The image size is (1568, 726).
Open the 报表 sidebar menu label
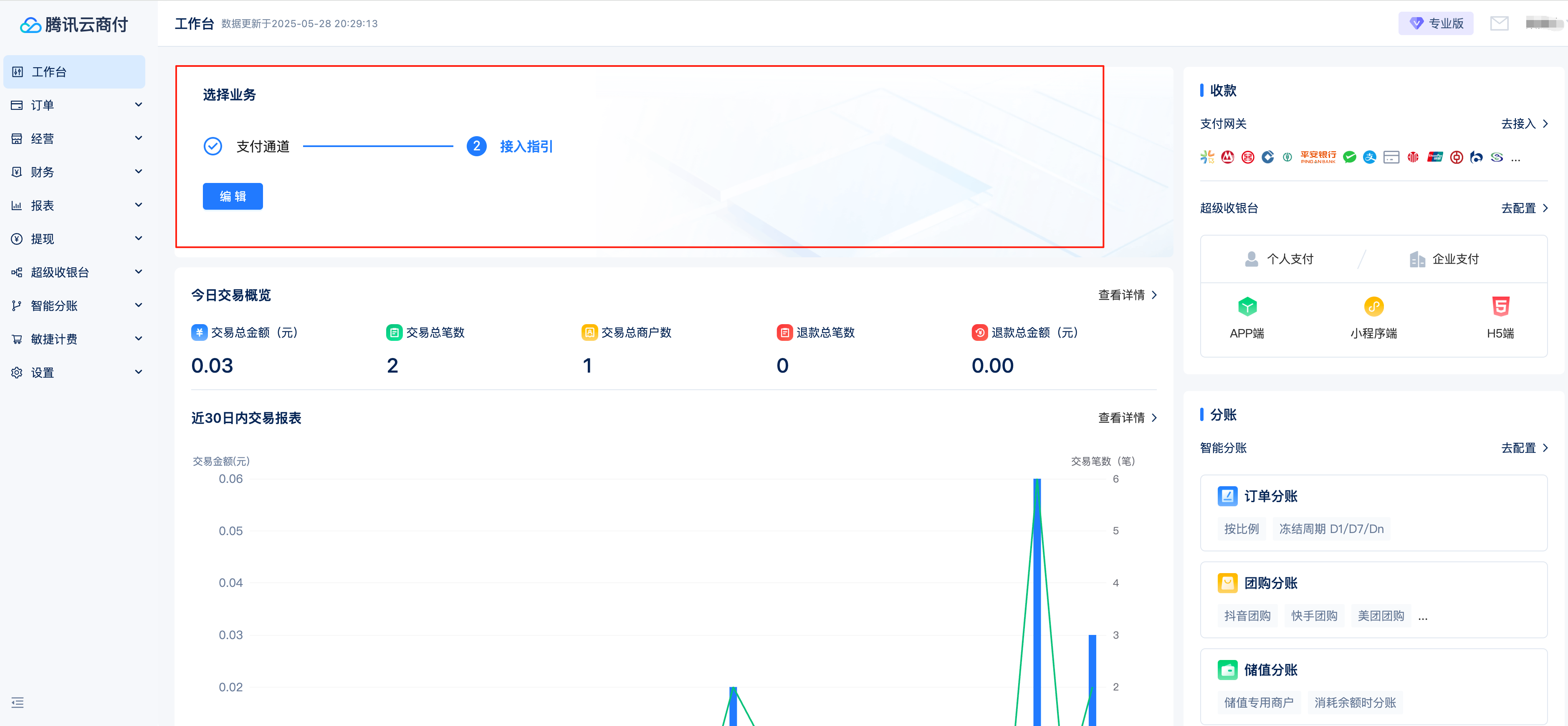(x=43, y=206)
